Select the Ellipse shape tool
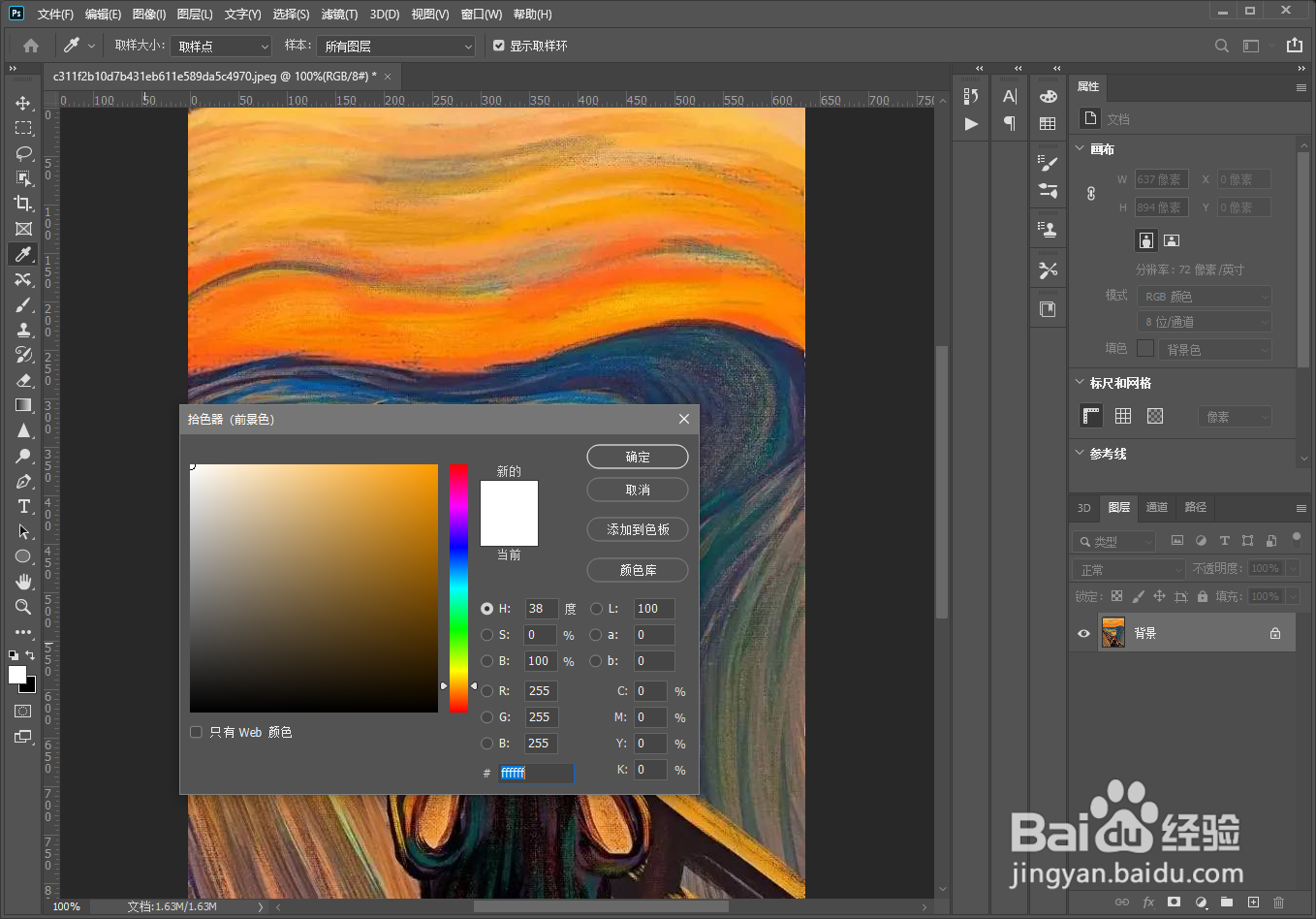The image size is (1316, 919). (23, 556)
